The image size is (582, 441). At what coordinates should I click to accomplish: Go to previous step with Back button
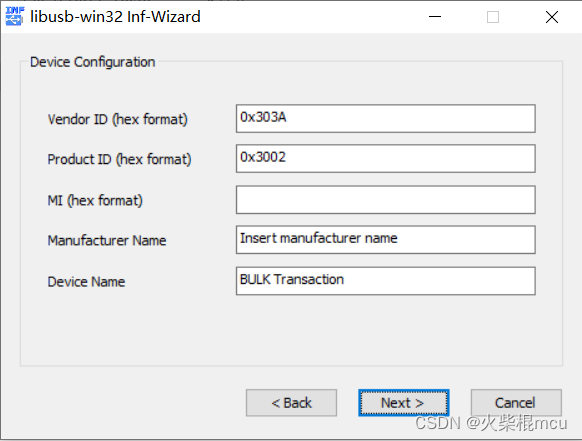291,403
